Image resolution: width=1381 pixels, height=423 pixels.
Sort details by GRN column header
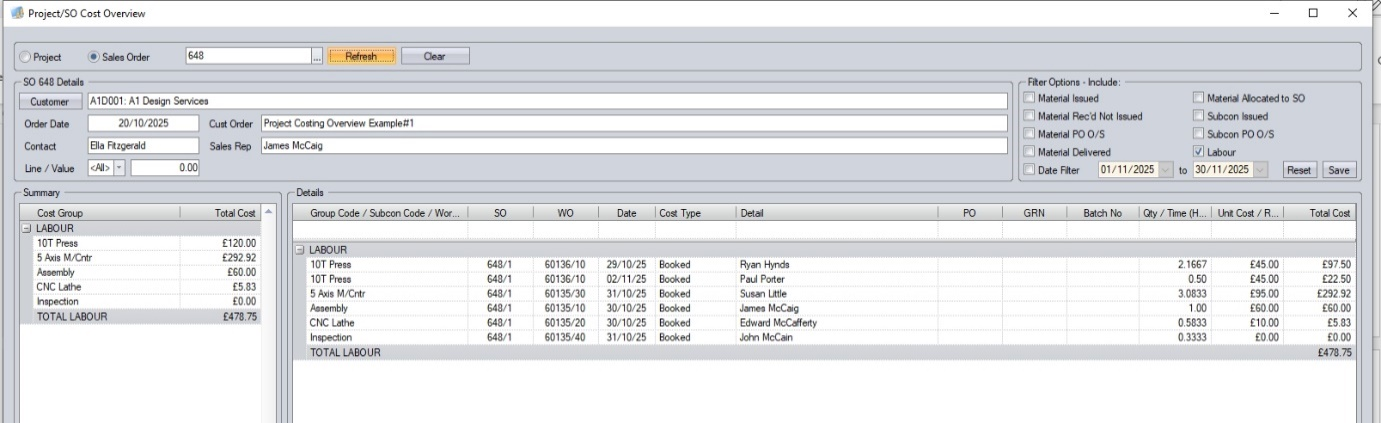coord(1033,213)
